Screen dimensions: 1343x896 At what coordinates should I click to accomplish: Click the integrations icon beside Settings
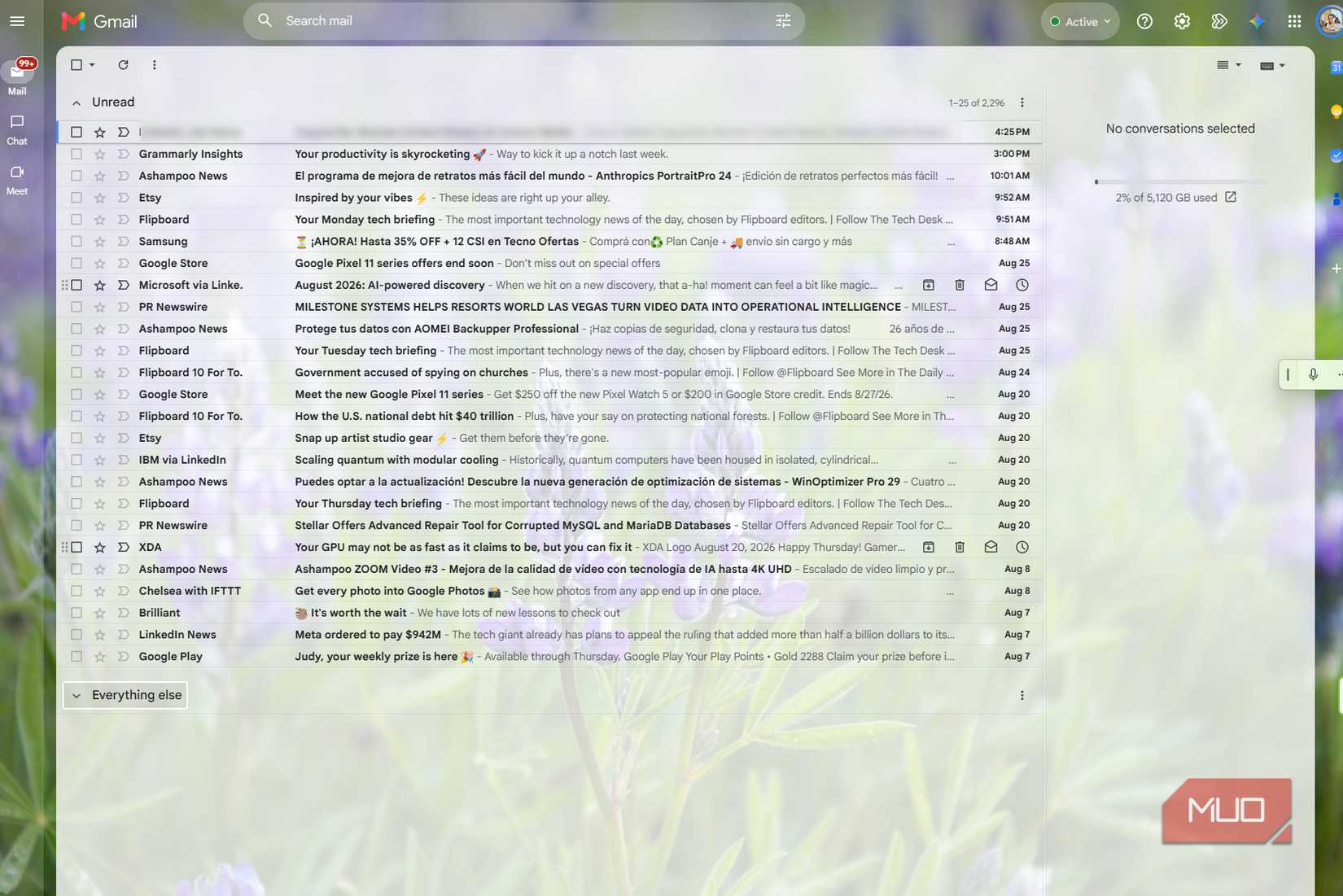1219,22
